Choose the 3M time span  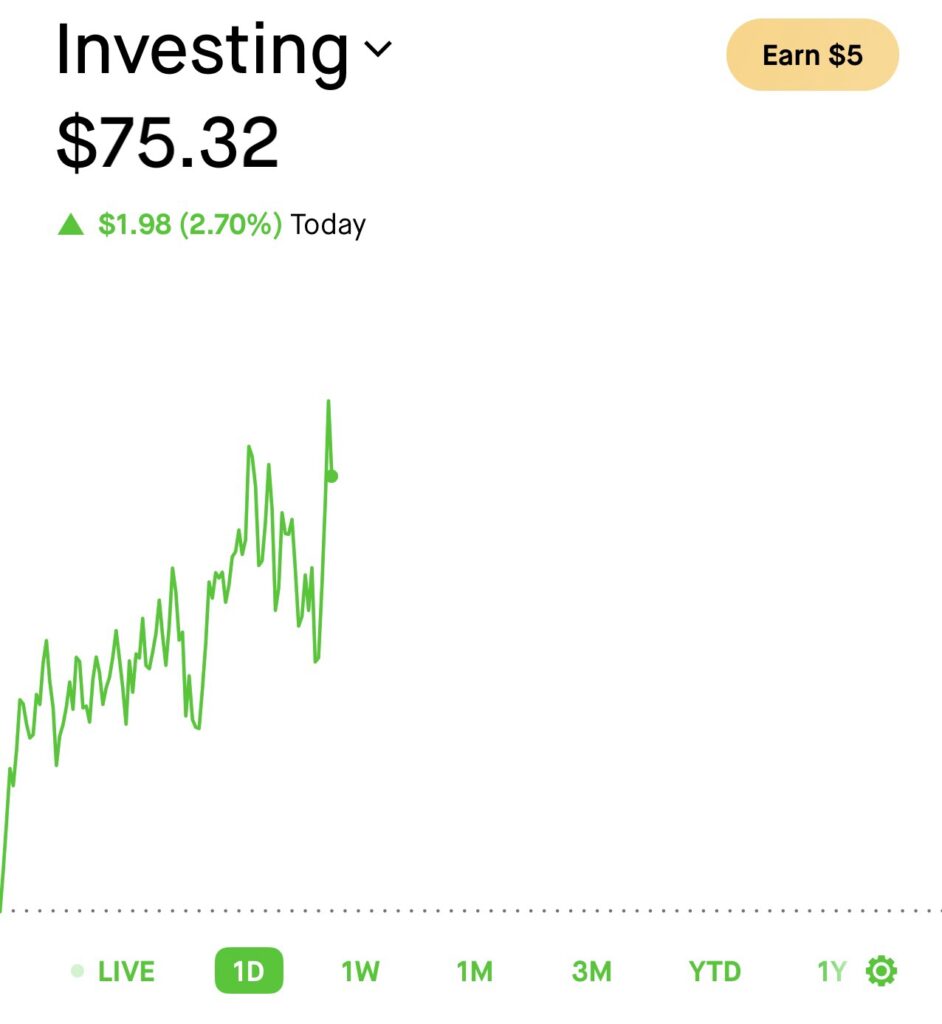coord(591,971)
